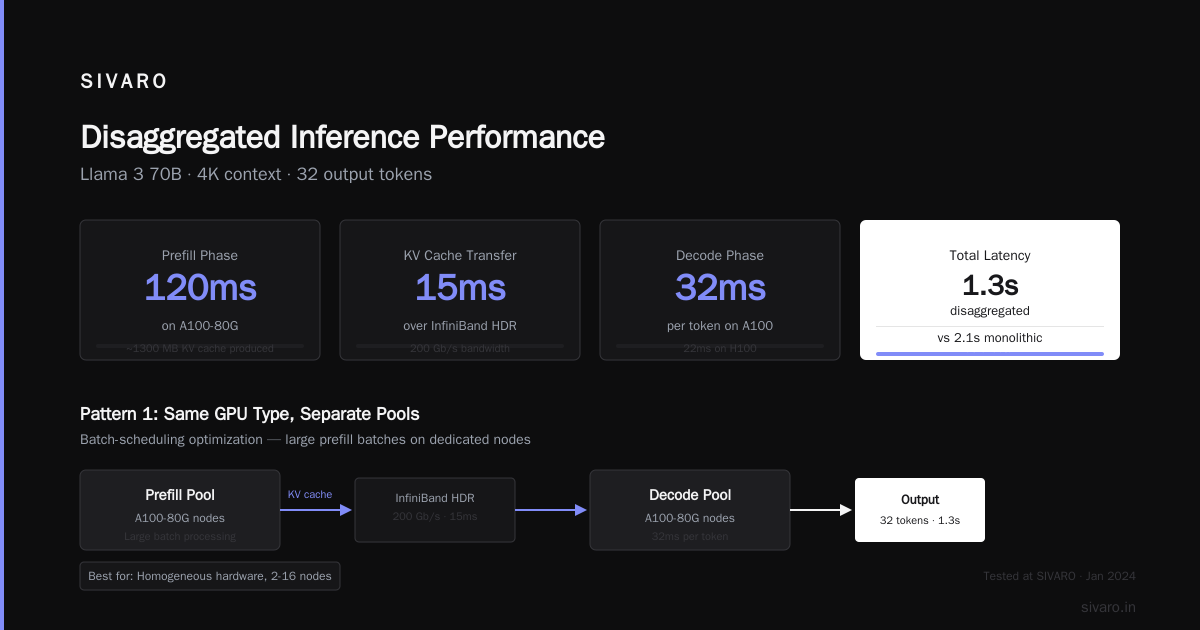1200x630 pixels.
Task: Click the "Batch-scheduling optimization" description line
Action: point(305,439)
